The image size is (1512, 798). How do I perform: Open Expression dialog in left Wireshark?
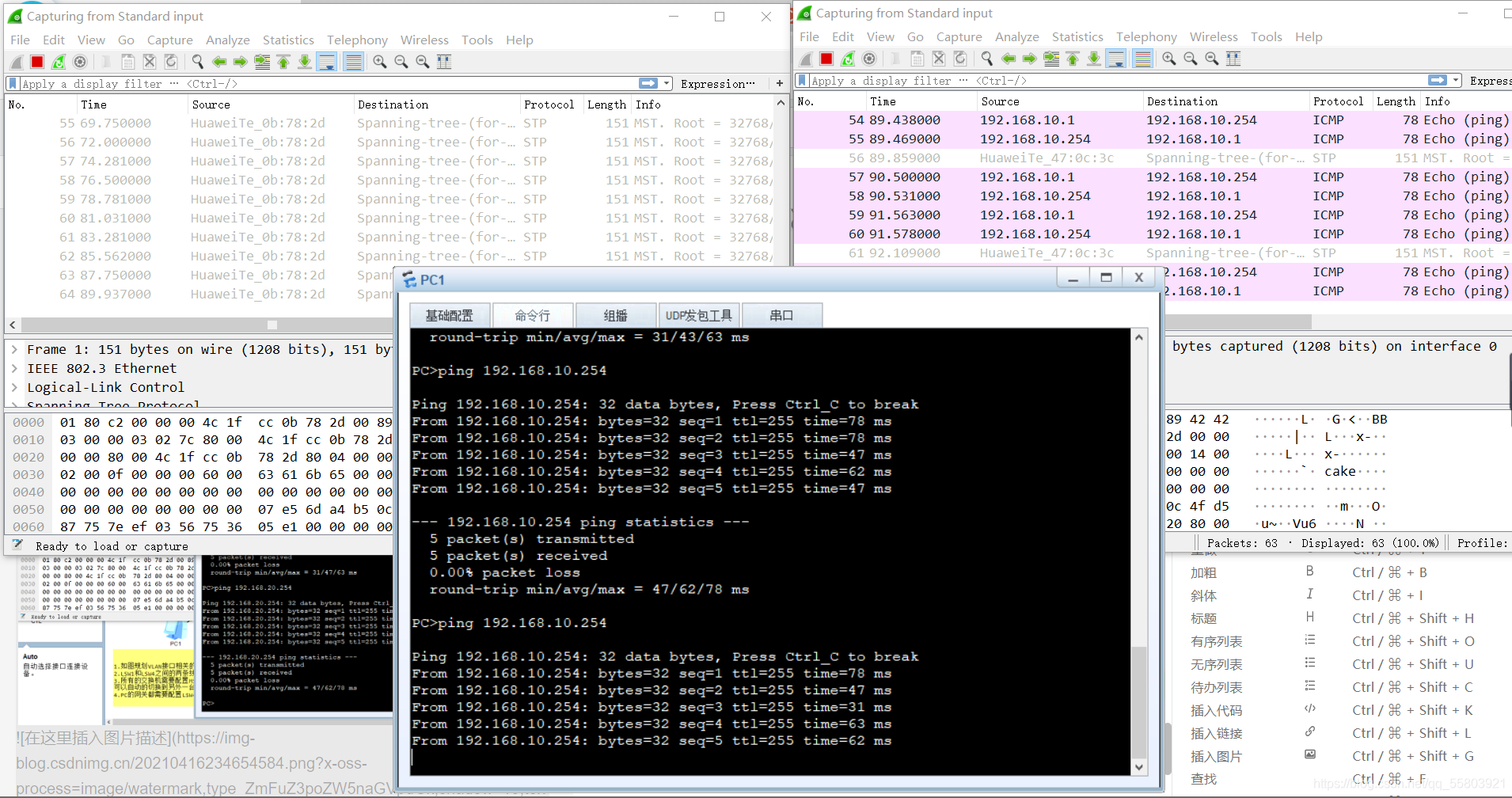pos(718,84)
